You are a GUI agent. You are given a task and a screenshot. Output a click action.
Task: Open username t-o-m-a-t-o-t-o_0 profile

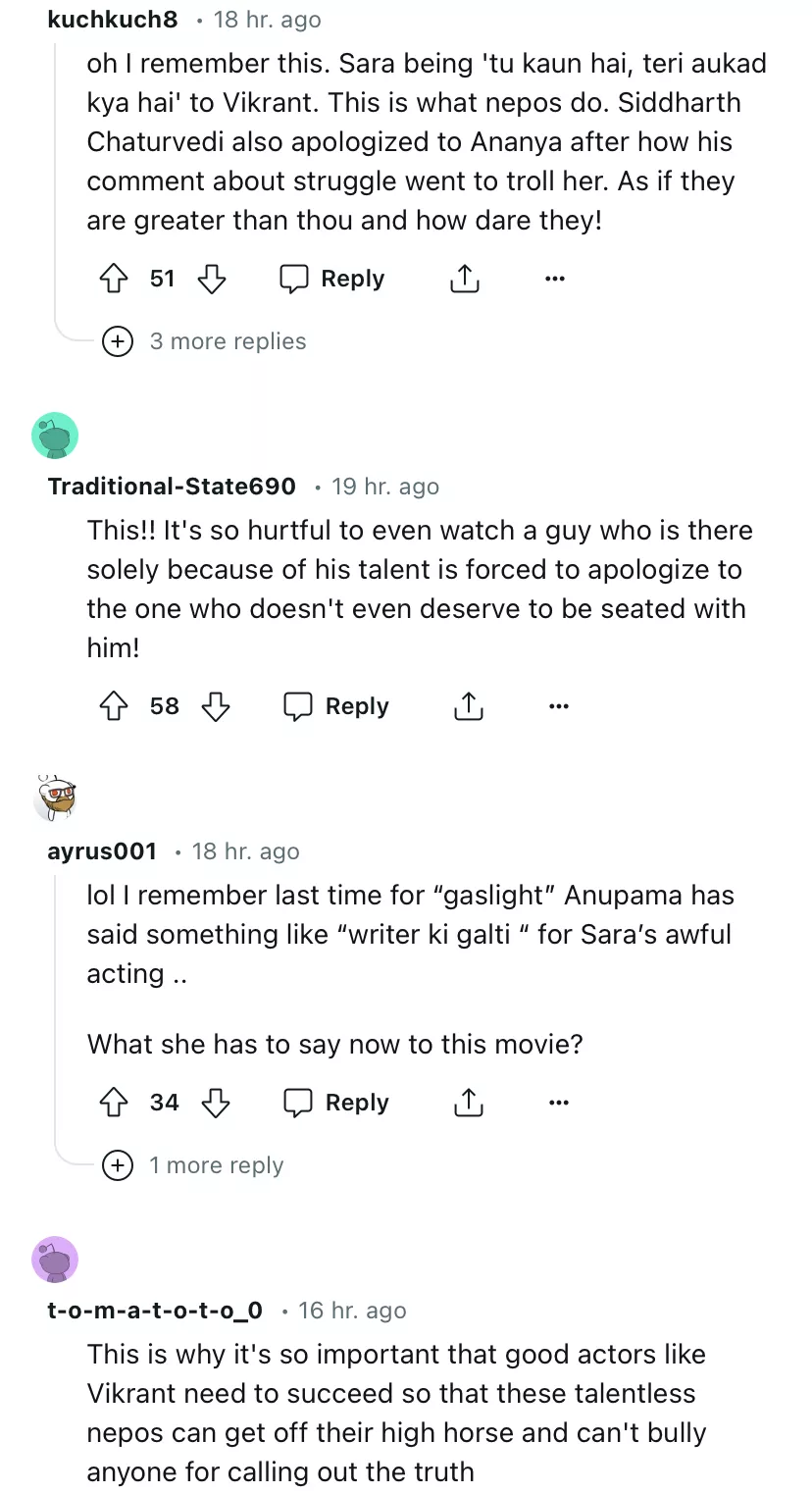pyautogui.click(x=155, y=1311)
